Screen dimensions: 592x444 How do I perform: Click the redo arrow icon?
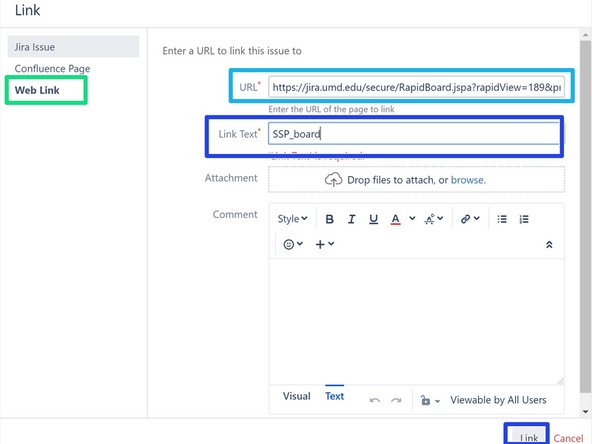click(396, 400)
